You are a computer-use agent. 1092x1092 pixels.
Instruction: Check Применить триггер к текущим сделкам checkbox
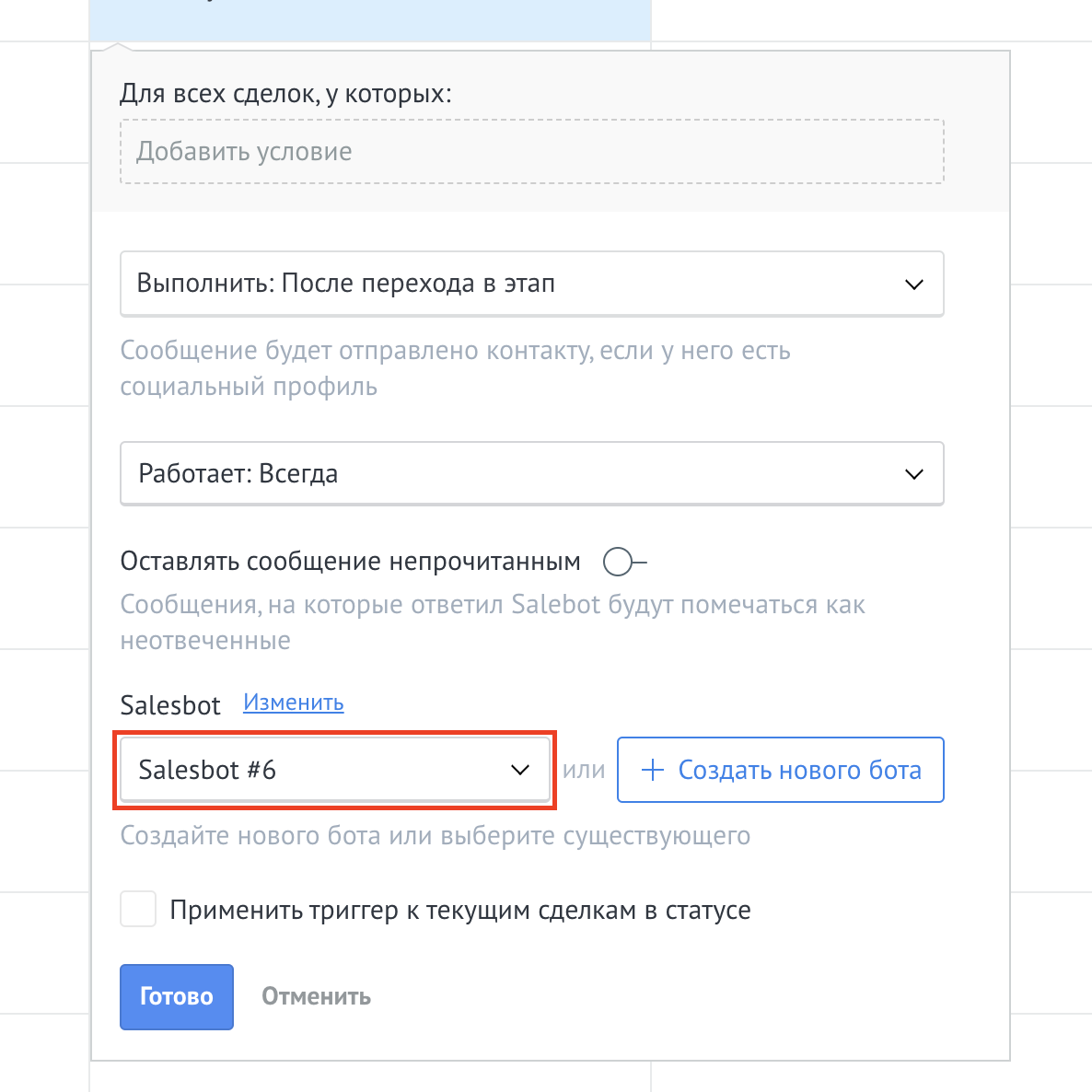[x=138, y=910]
